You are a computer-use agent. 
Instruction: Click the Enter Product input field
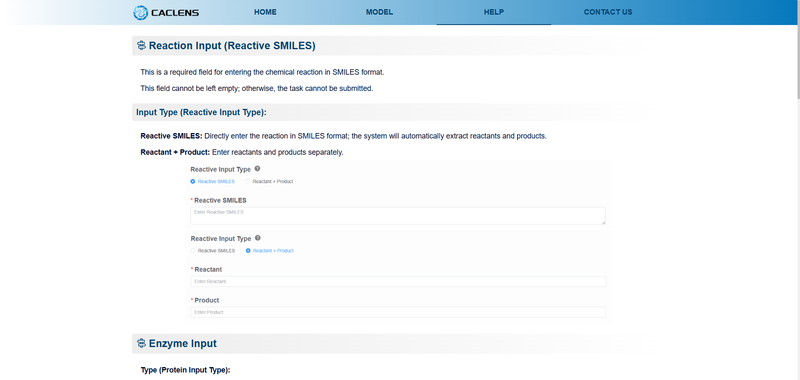pyautogui.click(x=398, y=312)
